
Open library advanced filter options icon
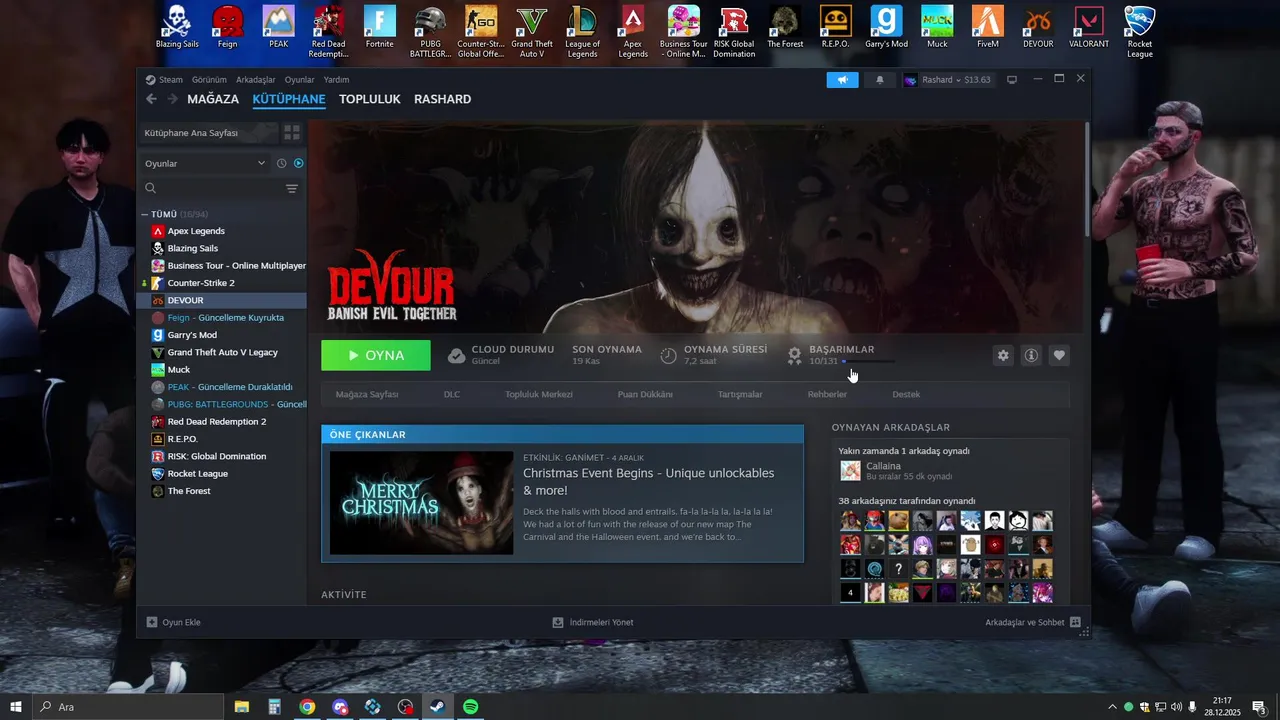point(292,188)
